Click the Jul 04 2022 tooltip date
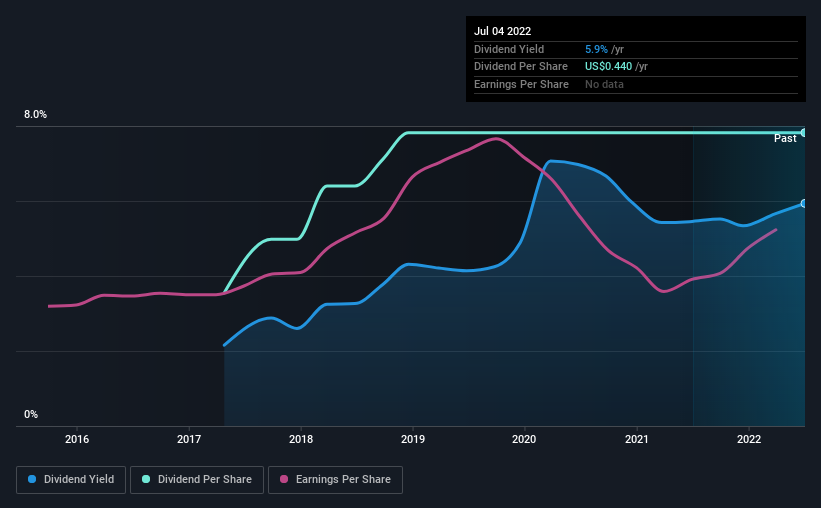This screenshot has width=821, height=508. 503,31
